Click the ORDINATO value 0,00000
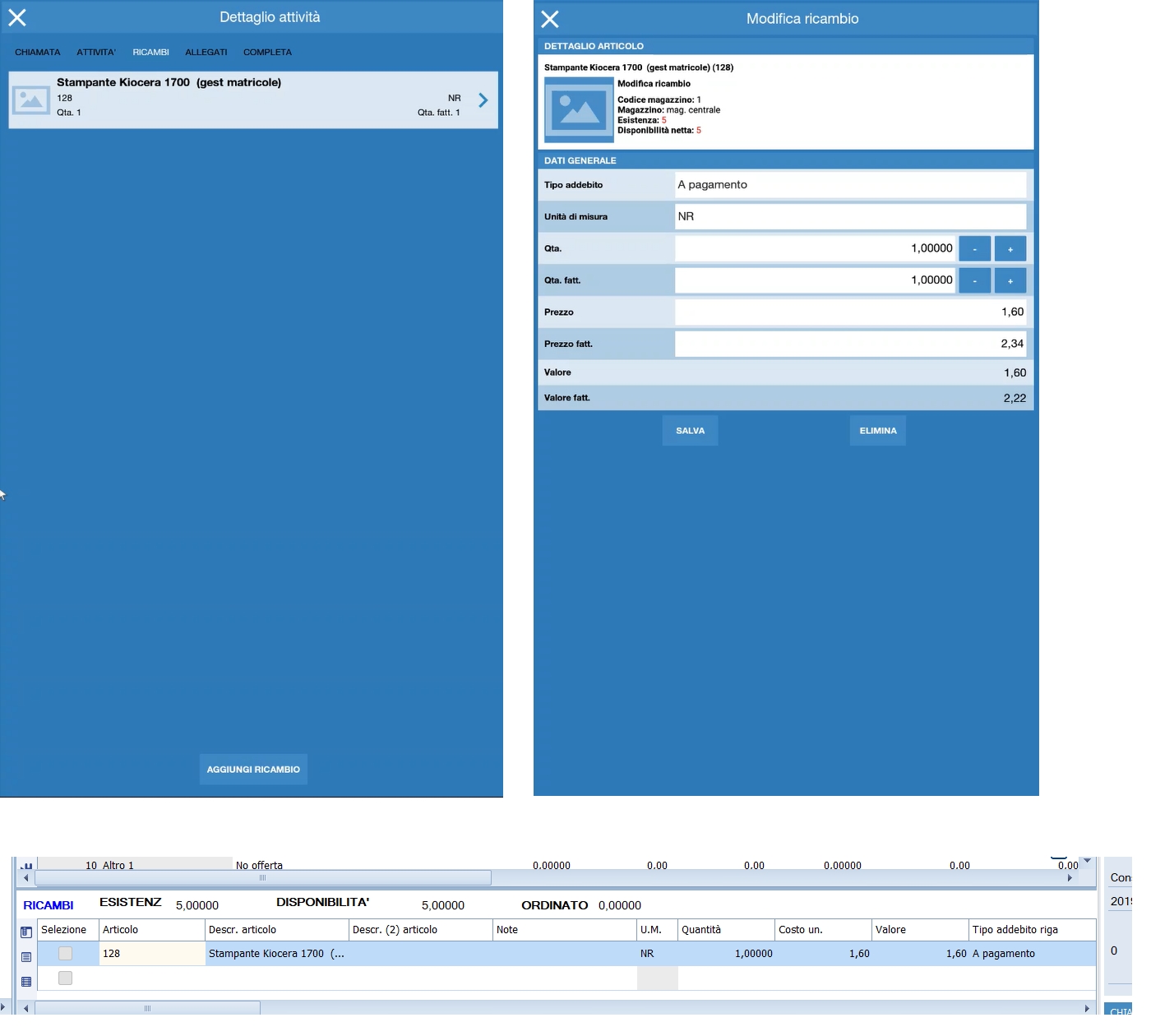The height and width of the screenshot is (1036, 1151). click(620, 905)
